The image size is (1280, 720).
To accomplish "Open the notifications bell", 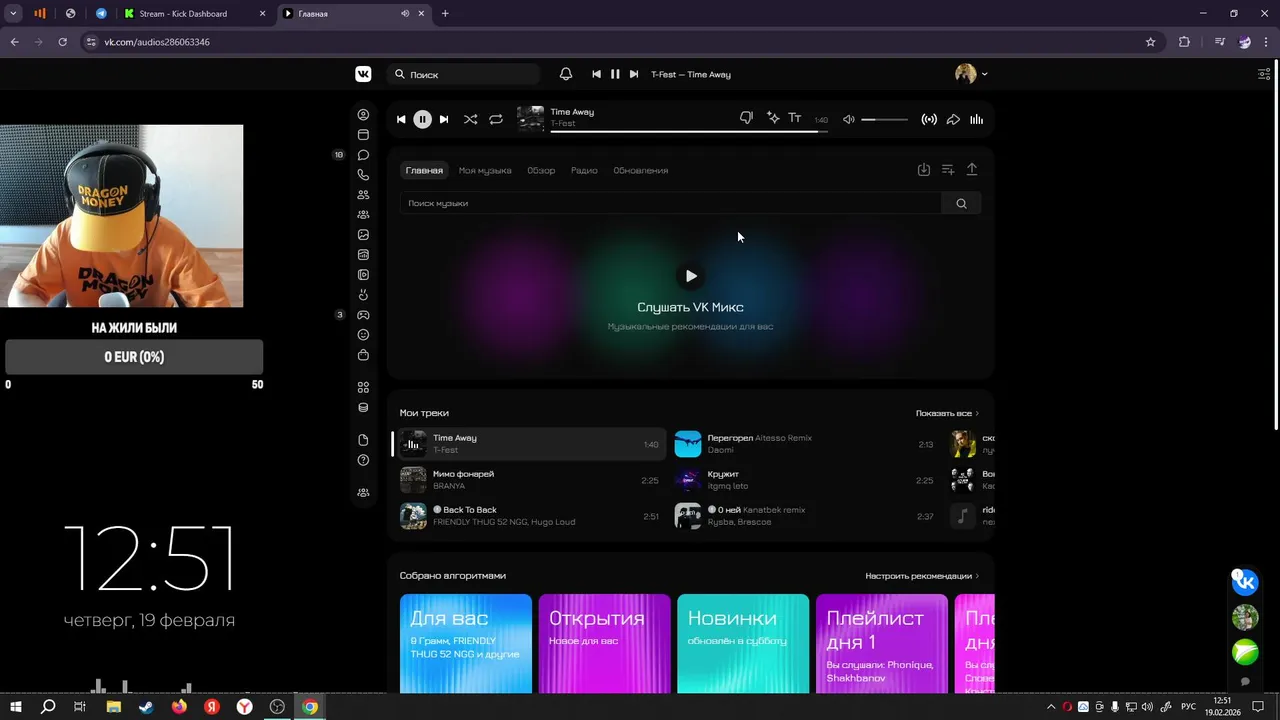I will click(x=566, y=74).
